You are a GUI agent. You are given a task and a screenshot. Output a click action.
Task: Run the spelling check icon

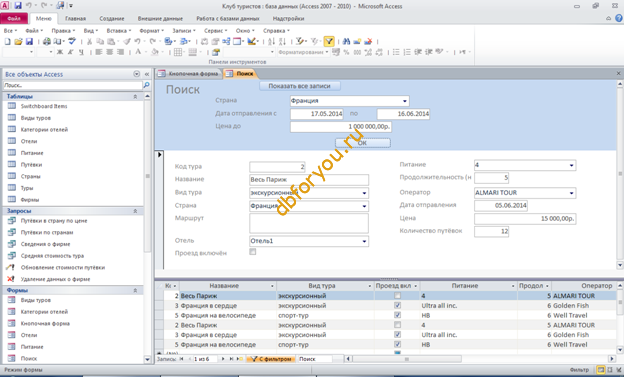point(72,41)
